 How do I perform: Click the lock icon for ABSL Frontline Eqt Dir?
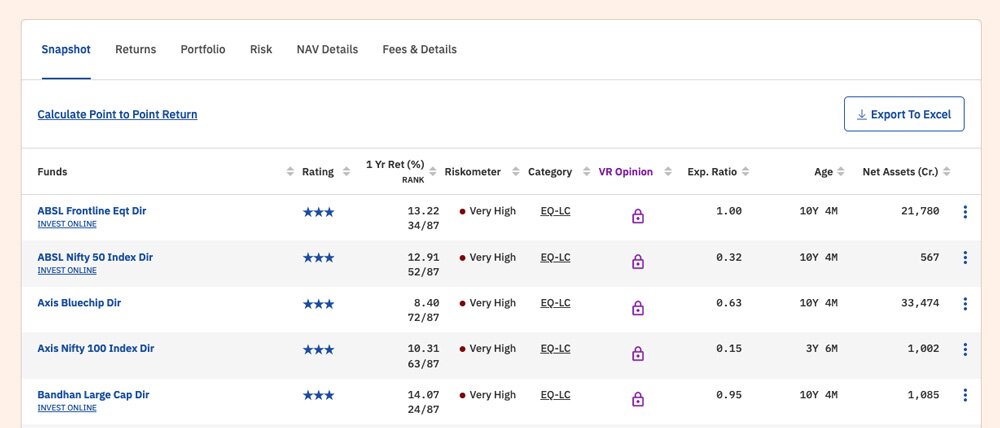click(637, 216)
